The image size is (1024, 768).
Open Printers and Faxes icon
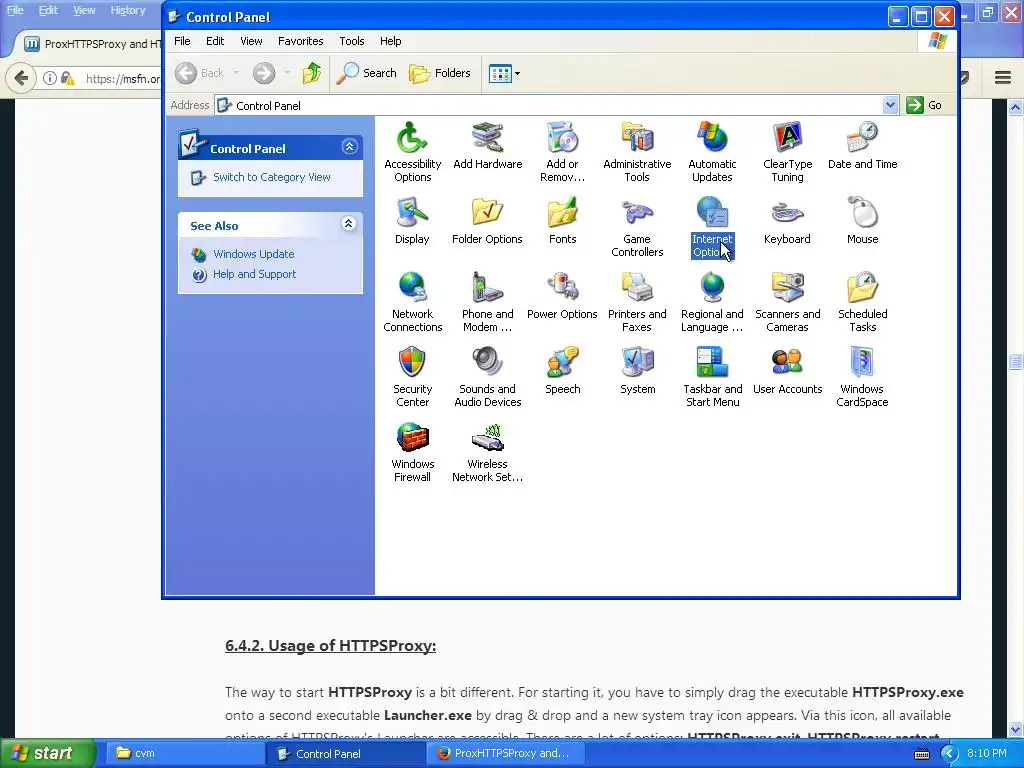point(637,302)
